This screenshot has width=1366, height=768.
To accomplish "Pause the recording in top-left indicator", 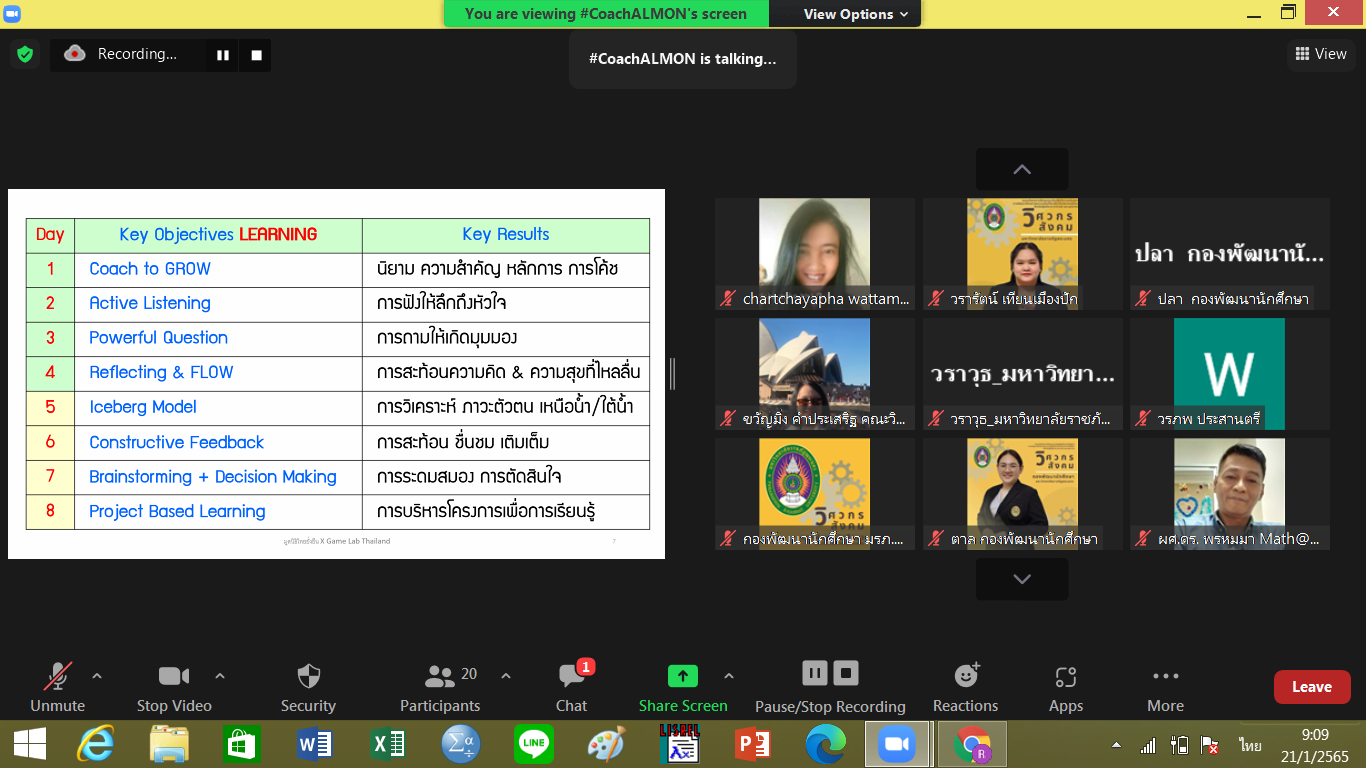I will [x=223, y=55].
